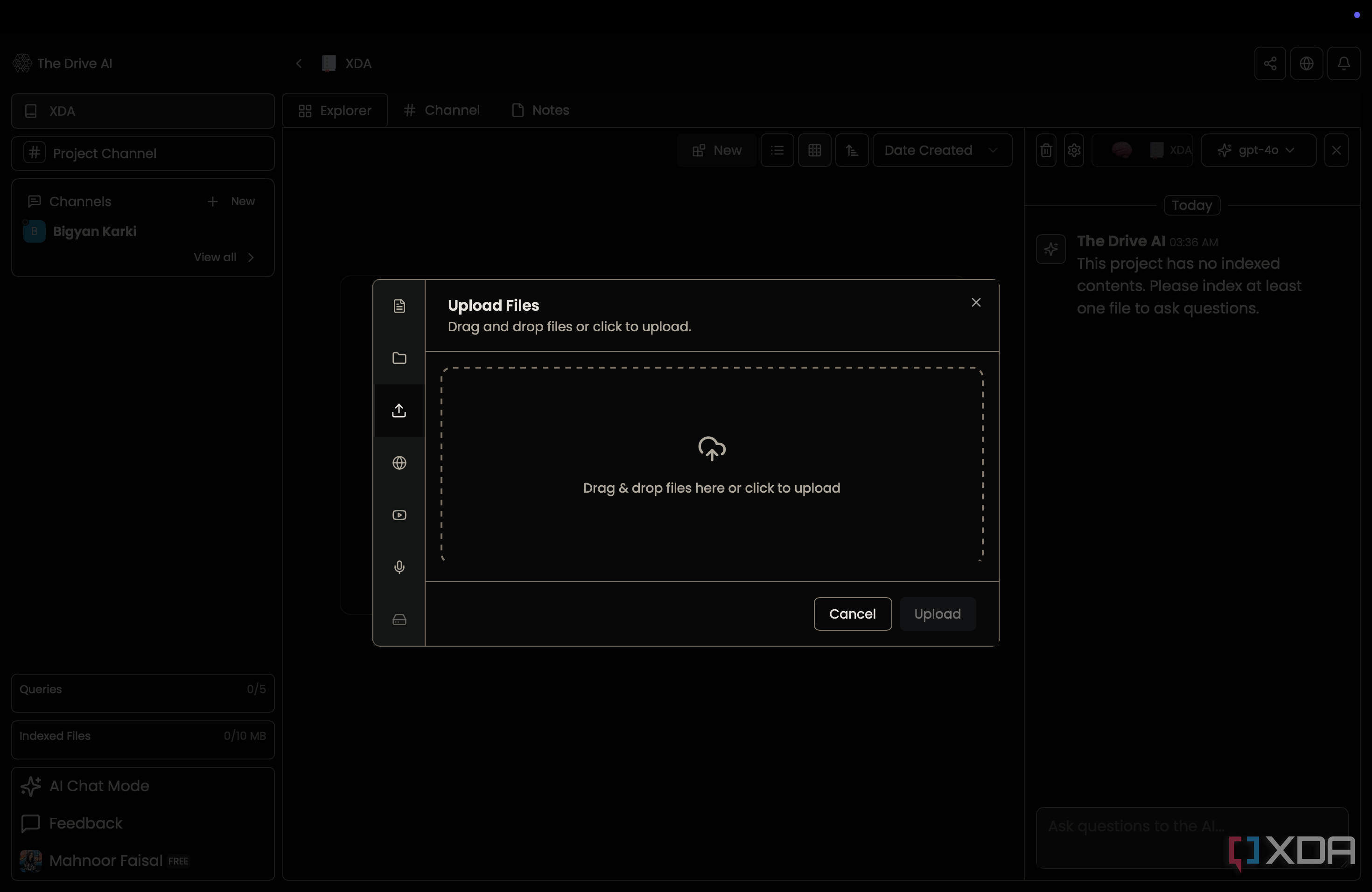1372x892 pixels.
Task: Open the globe icon in top bar
Action: [x=1307, y=63]
